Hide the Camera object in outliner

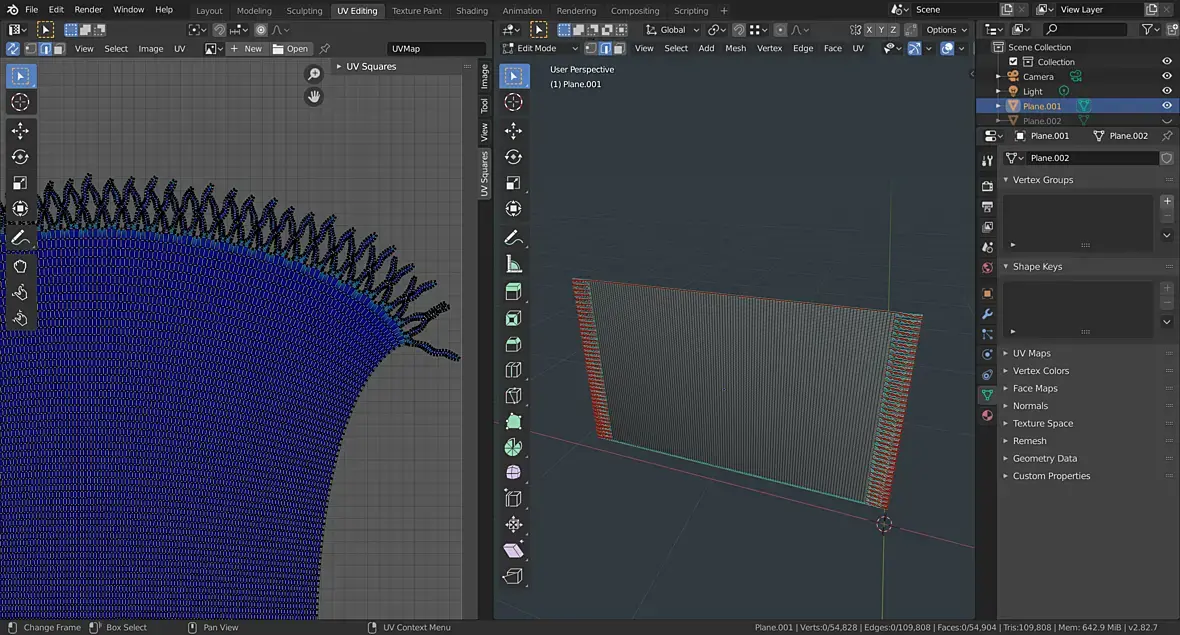click(x=1166, y=76)
